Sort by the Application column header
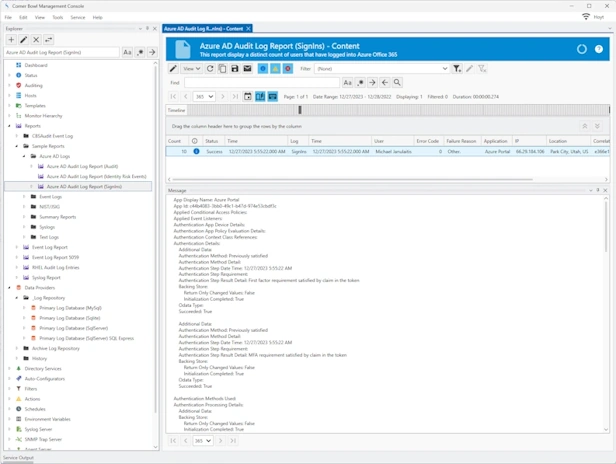 click(x=497, y=141)
